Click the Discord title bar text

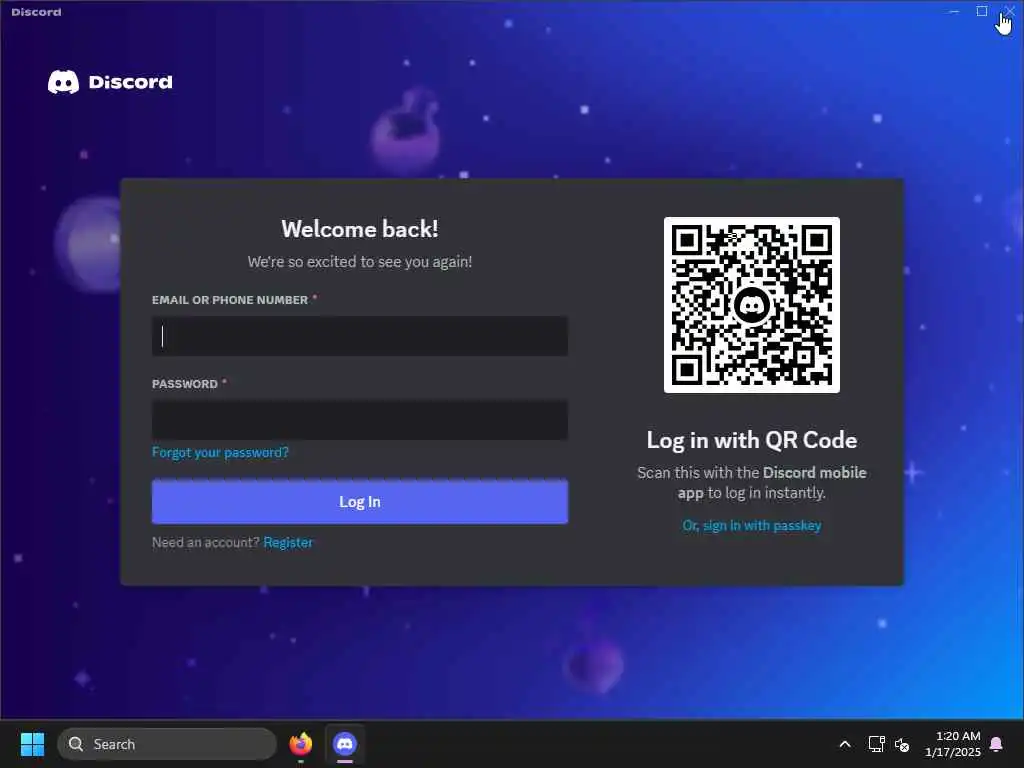37,12
